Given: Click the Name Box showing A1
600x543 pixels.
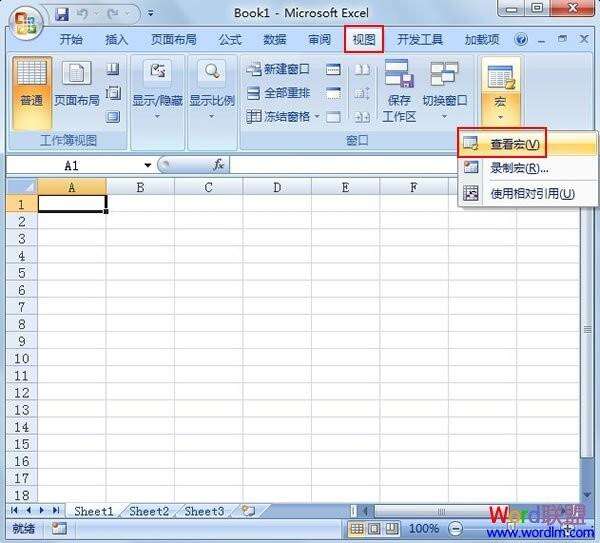Looking at the screenshot, I should coord(73,165).
